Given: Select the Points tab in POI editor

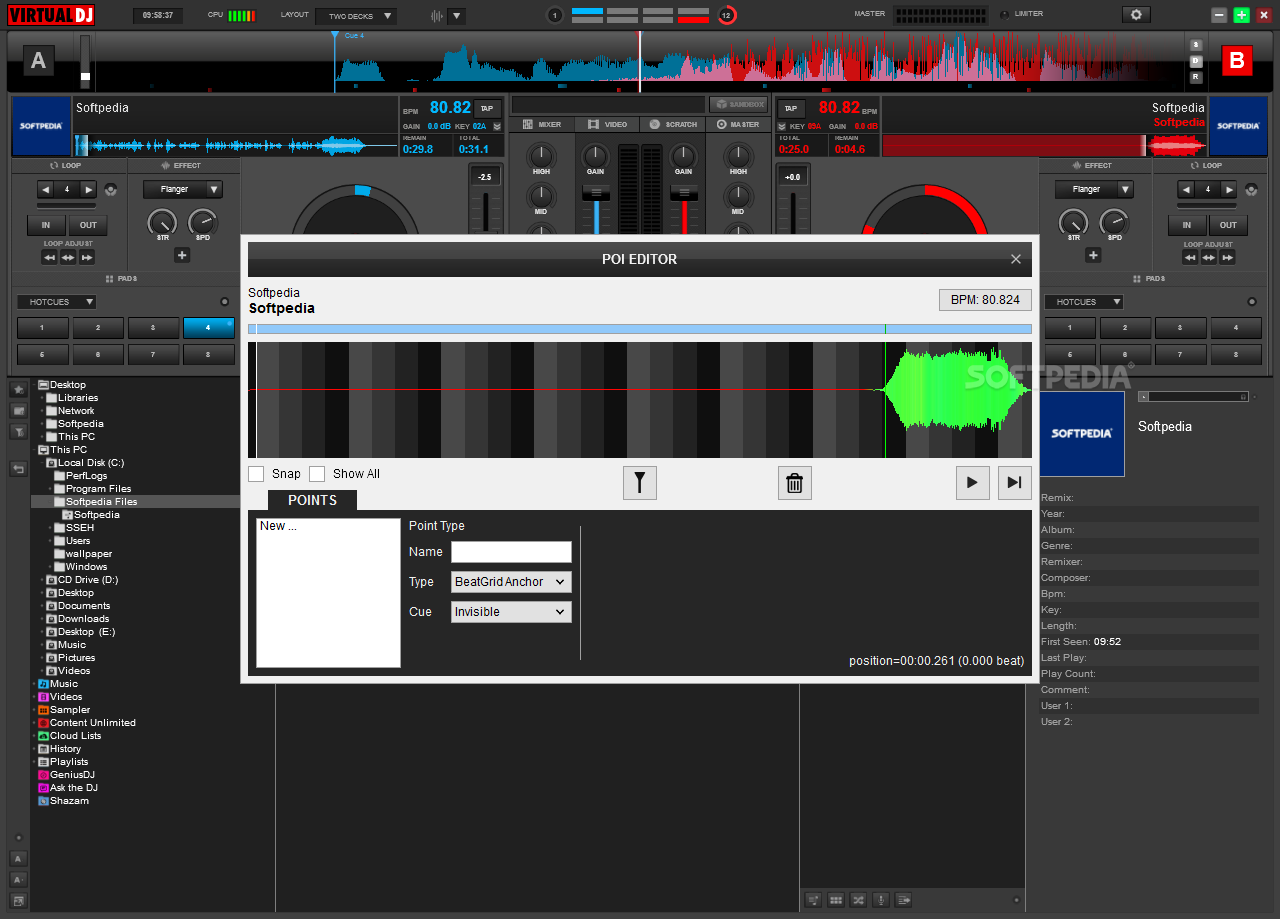Looking at the screenshot, I should 312,500.
